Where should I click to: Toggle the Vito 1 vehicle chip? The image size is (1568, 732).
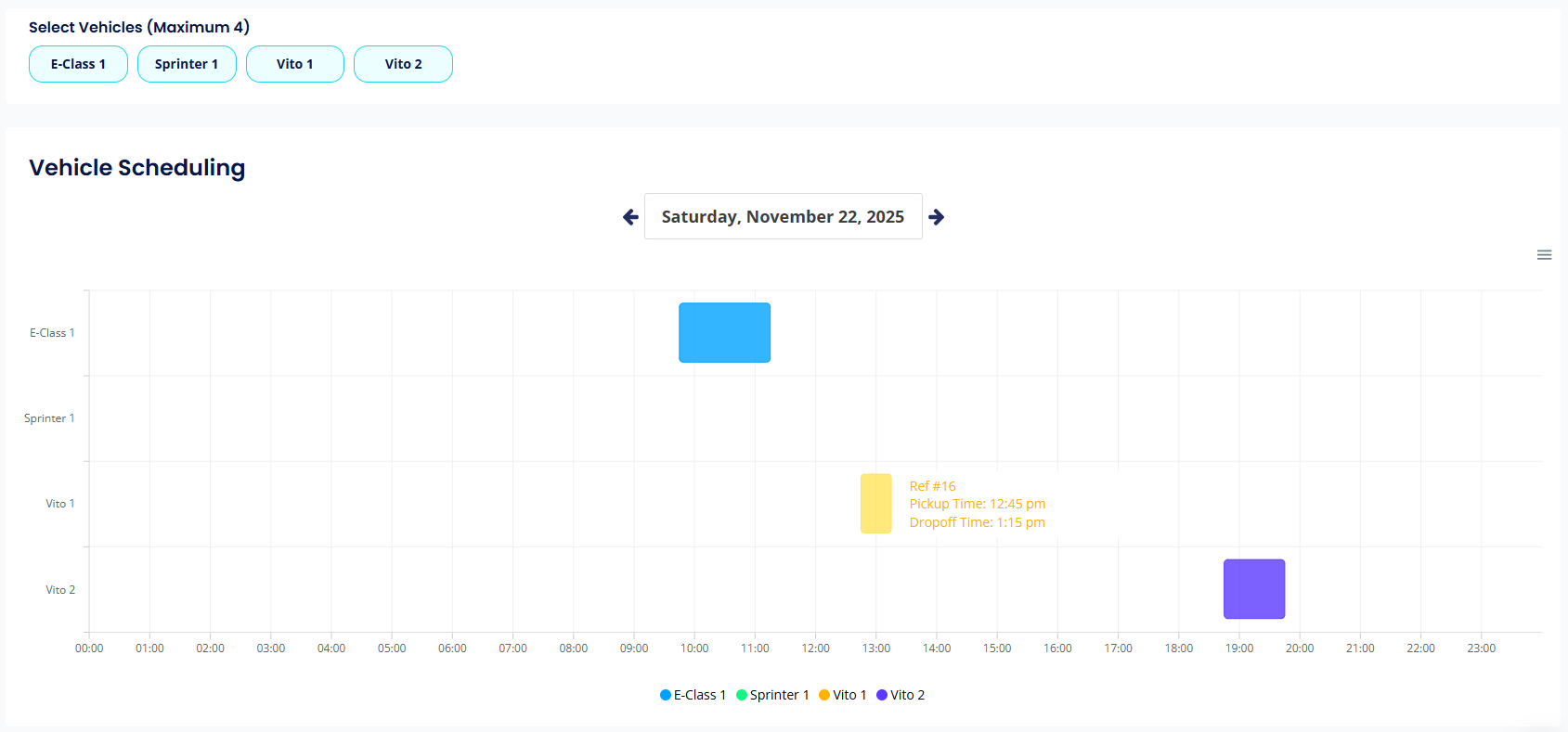[x=295, y=64]
